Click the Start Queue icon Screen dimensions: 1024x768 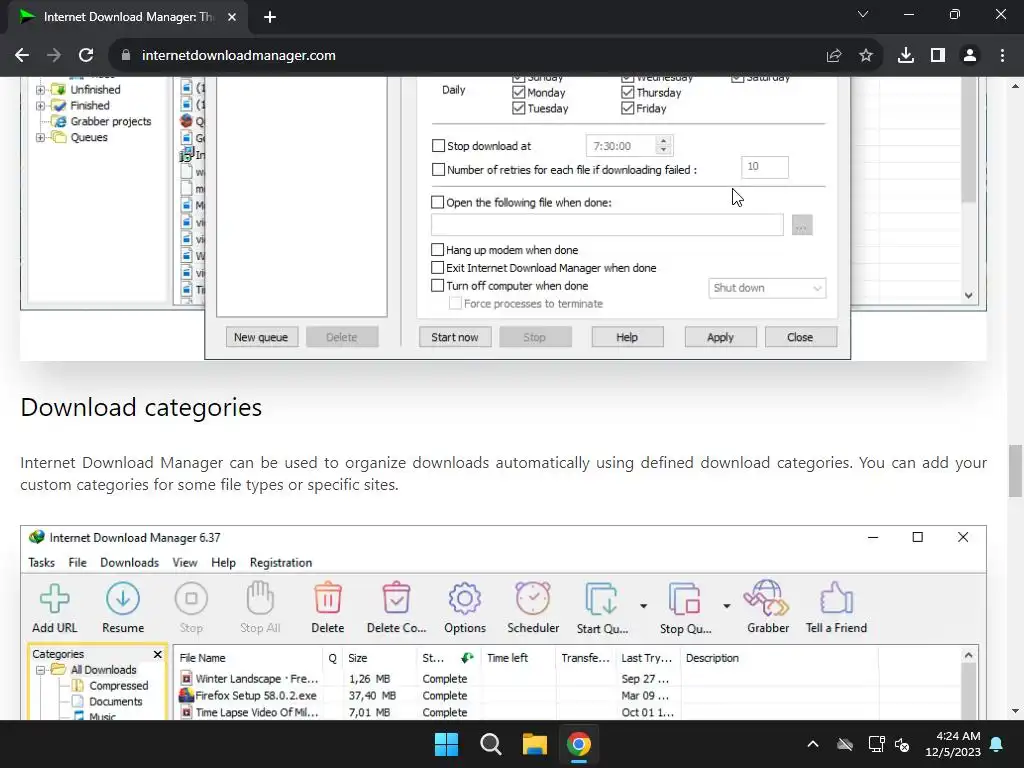pyautogui.click(x=601, y=598)
